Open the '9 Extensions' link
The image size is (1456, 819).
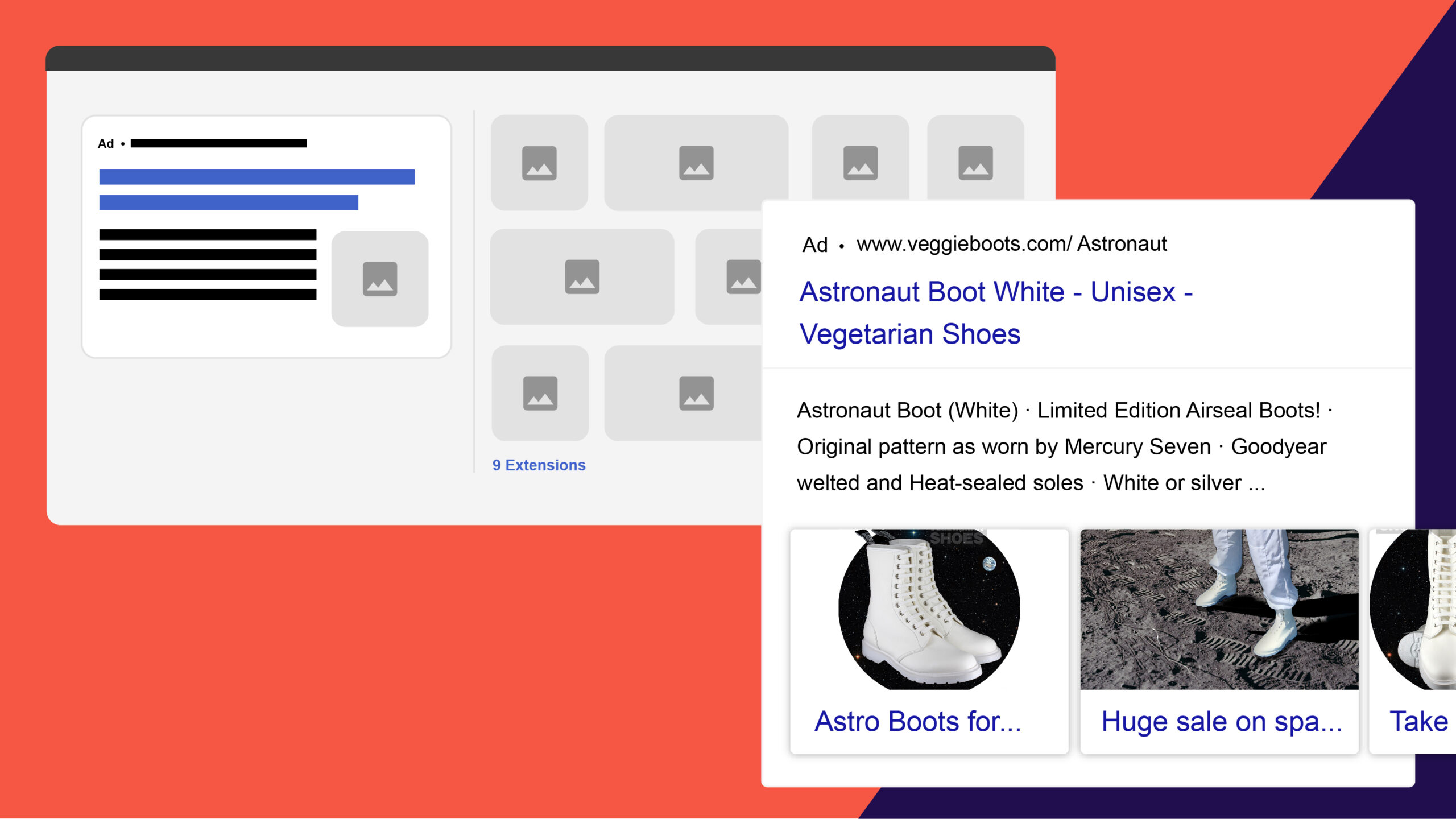click(x=539, y=465)
